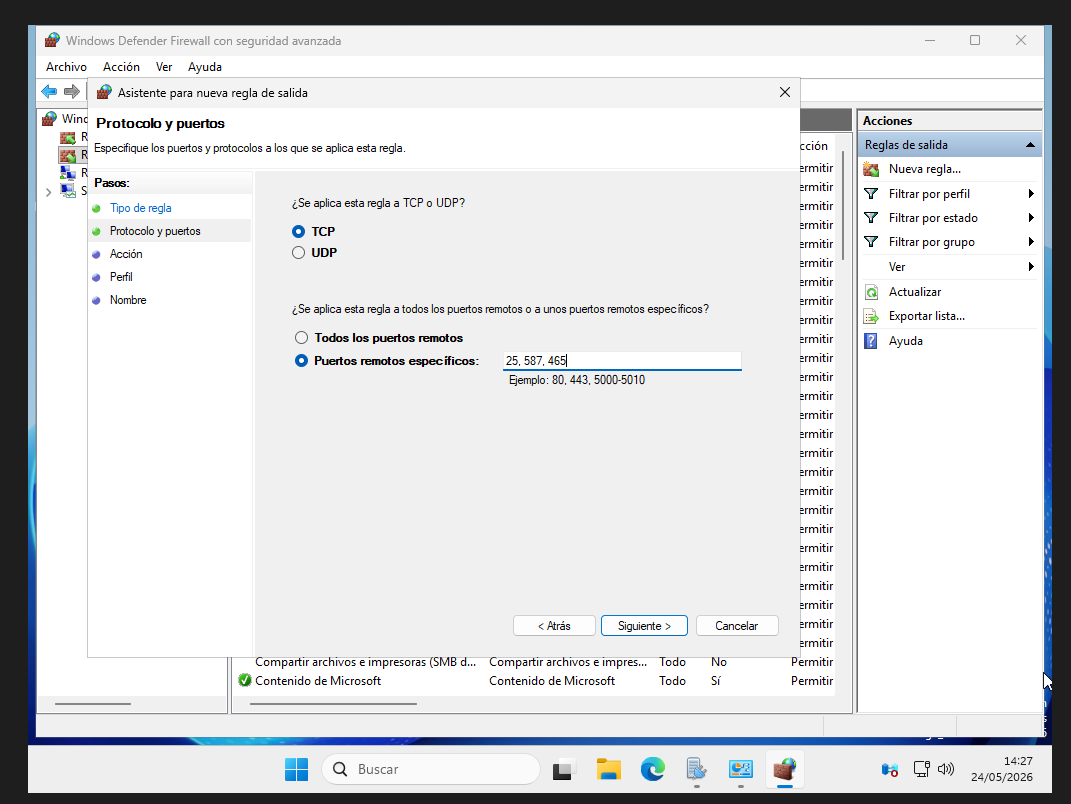The image size is (1071, 804).
Task: Click the Filtrar por grupo funnel icon
Action: pos(871,242)
